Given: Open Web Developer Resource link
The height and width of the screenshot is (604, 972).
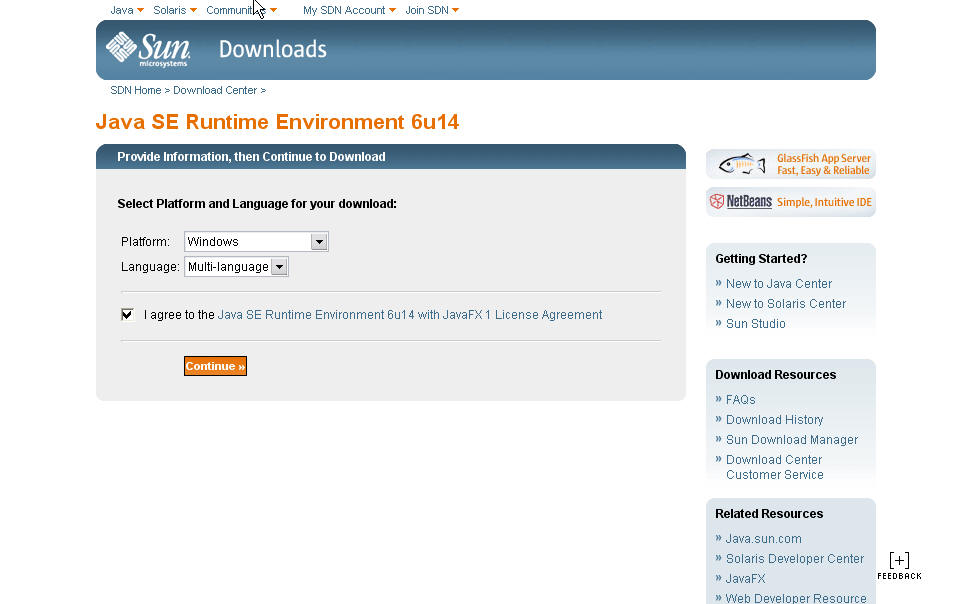Looking at the screenshot, I should click(x=796, y=598).
